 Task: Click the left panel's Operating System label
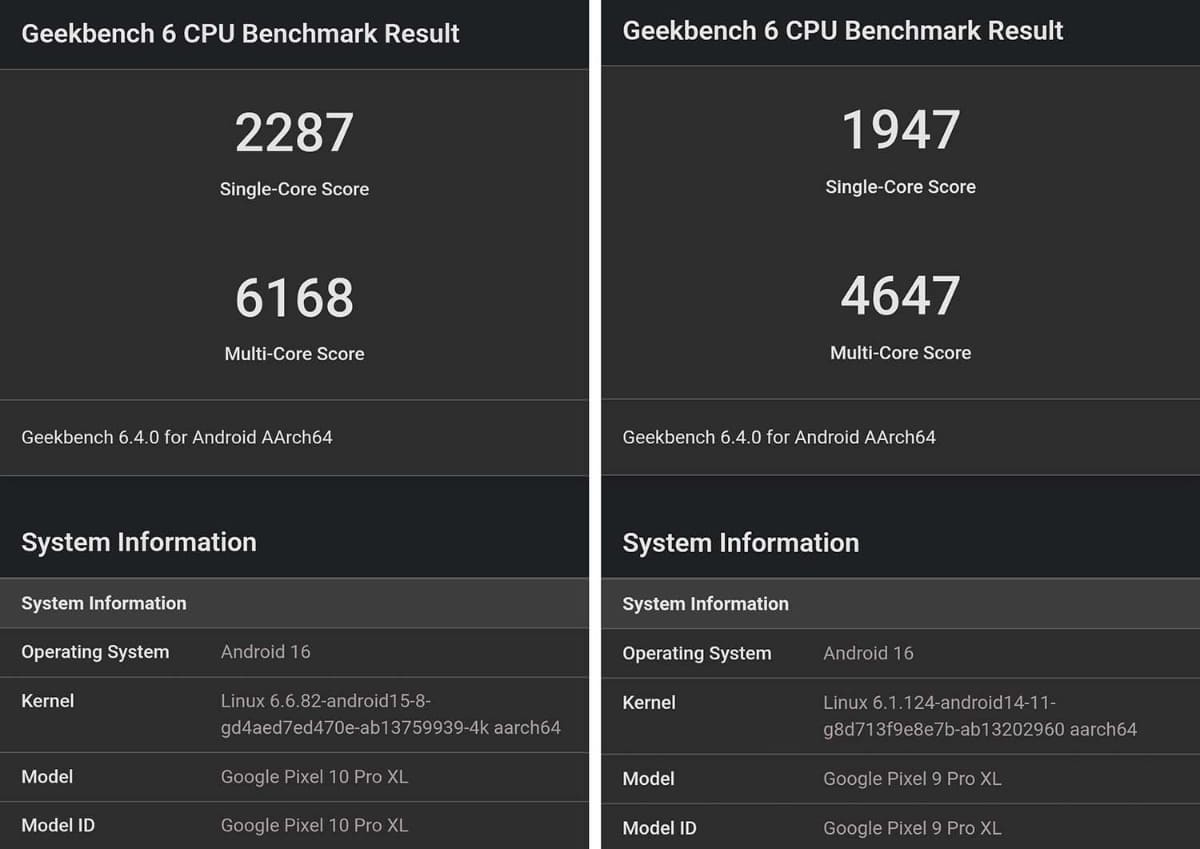click(x=95, y=652)
